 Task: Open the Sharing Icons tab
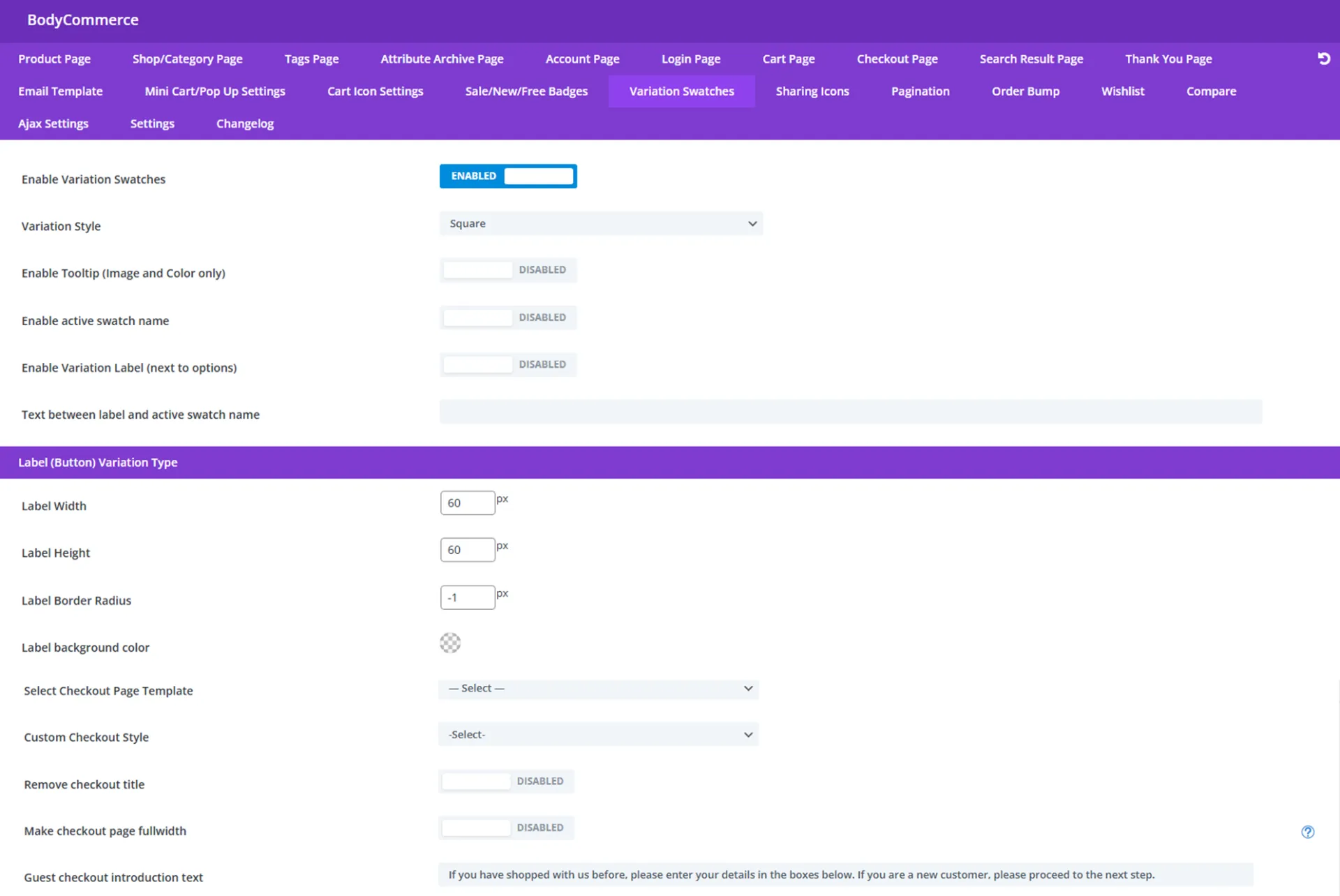pos(812,91)
